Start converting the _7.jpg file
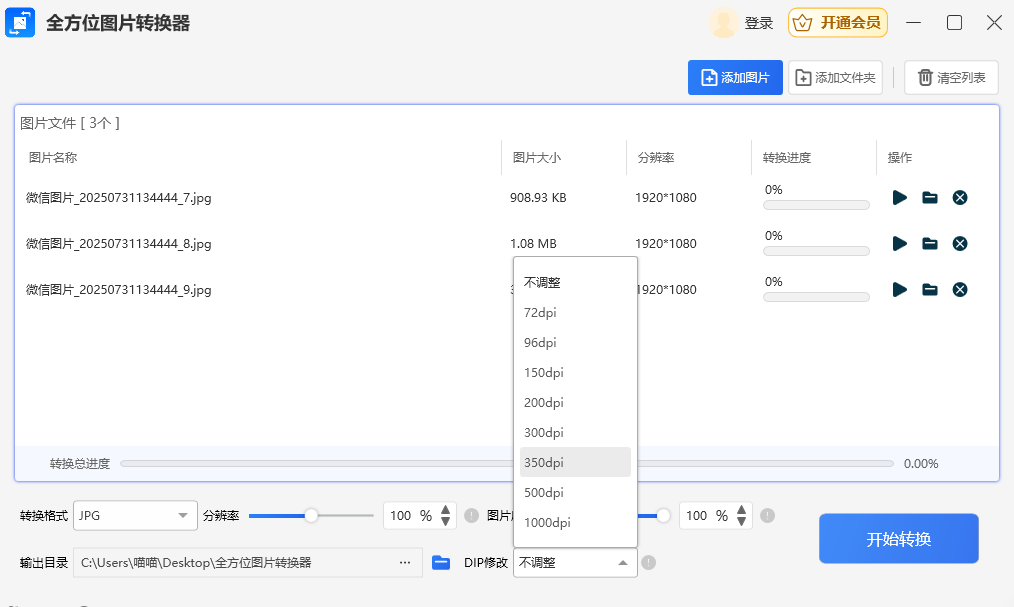 click(899, 198)
